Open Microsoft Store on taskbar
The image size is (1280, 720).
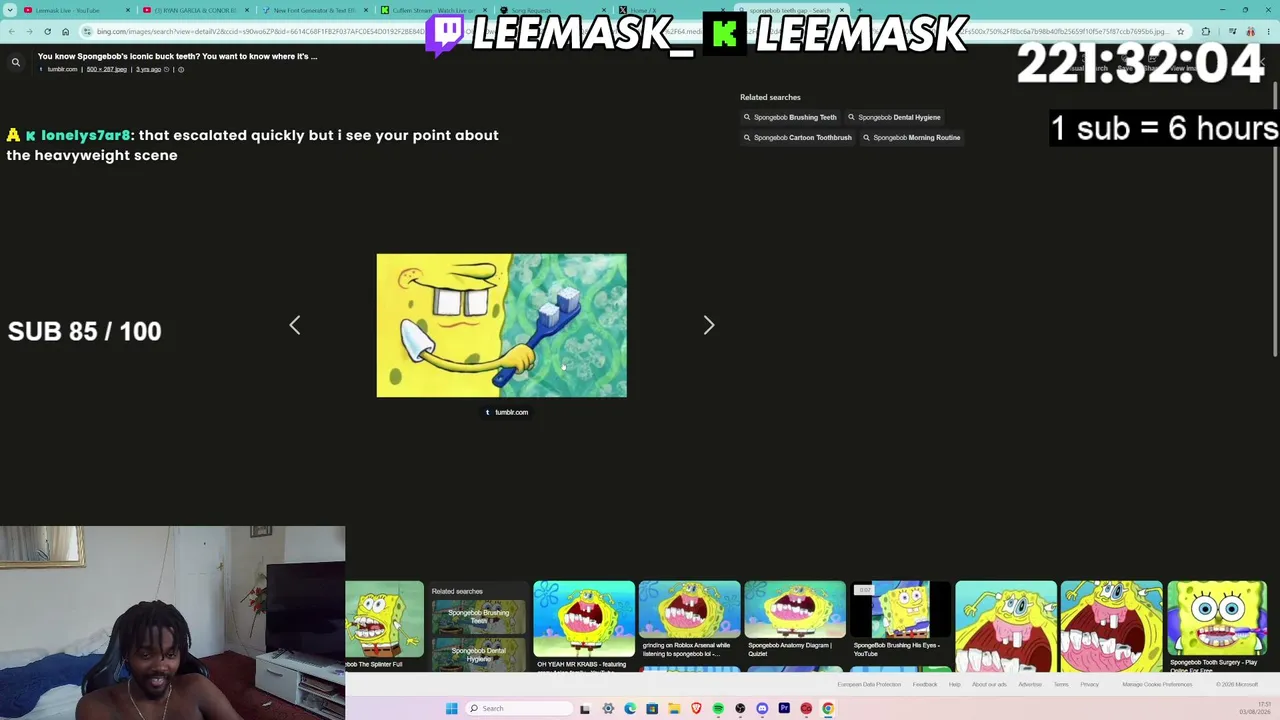coord(652,708)
